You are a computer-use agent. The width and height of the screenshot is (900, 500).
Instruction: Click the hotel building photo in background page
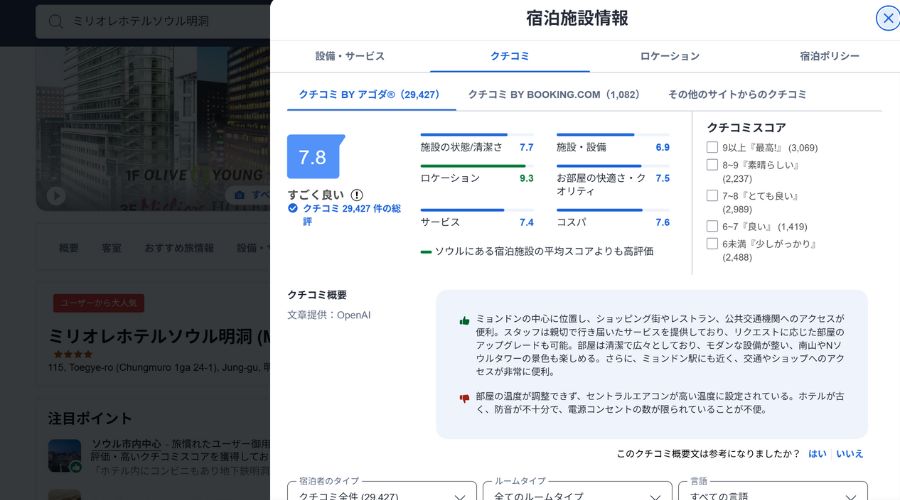click(153, 129)
